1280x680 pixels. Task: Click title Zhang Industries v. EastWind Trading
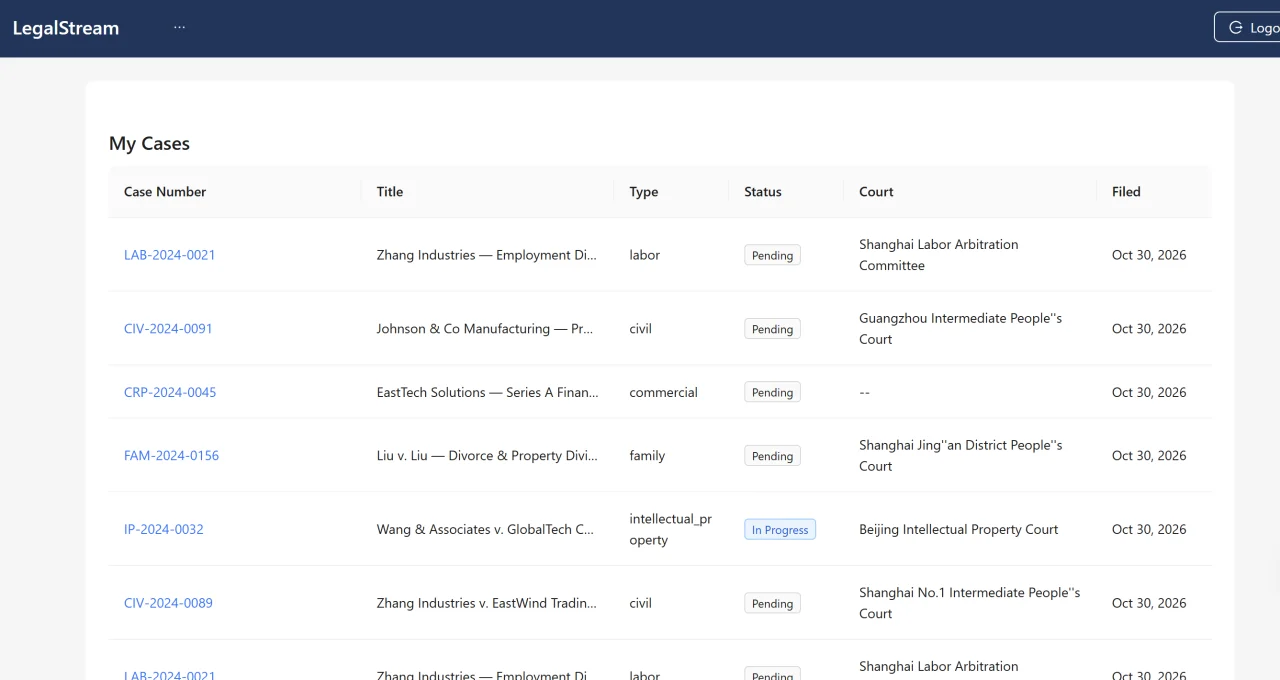pyautogui.click(x=486, y=603)
